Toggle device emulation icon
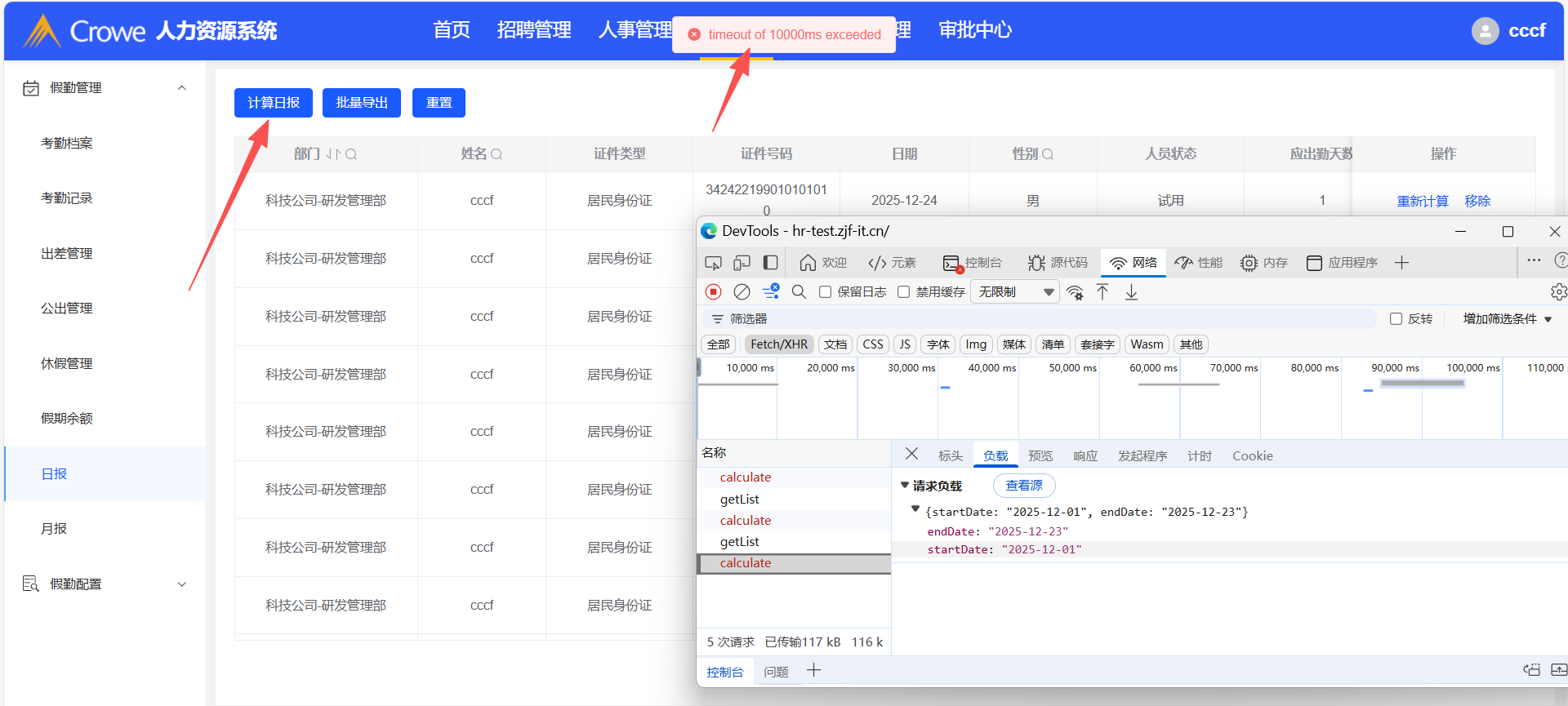Screen dimensions: 1568x706 coord(742,263)
